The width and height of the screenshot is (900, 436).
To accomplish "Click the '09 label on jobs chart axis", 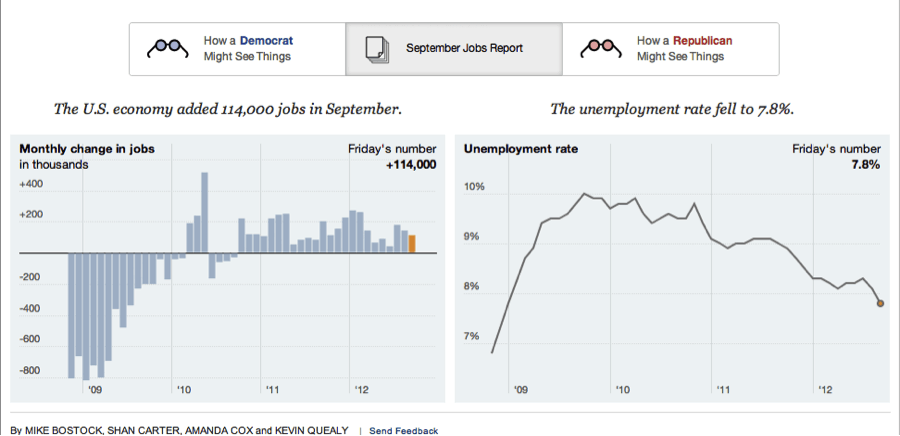I will pyautogui.click(x=96, y=388).
